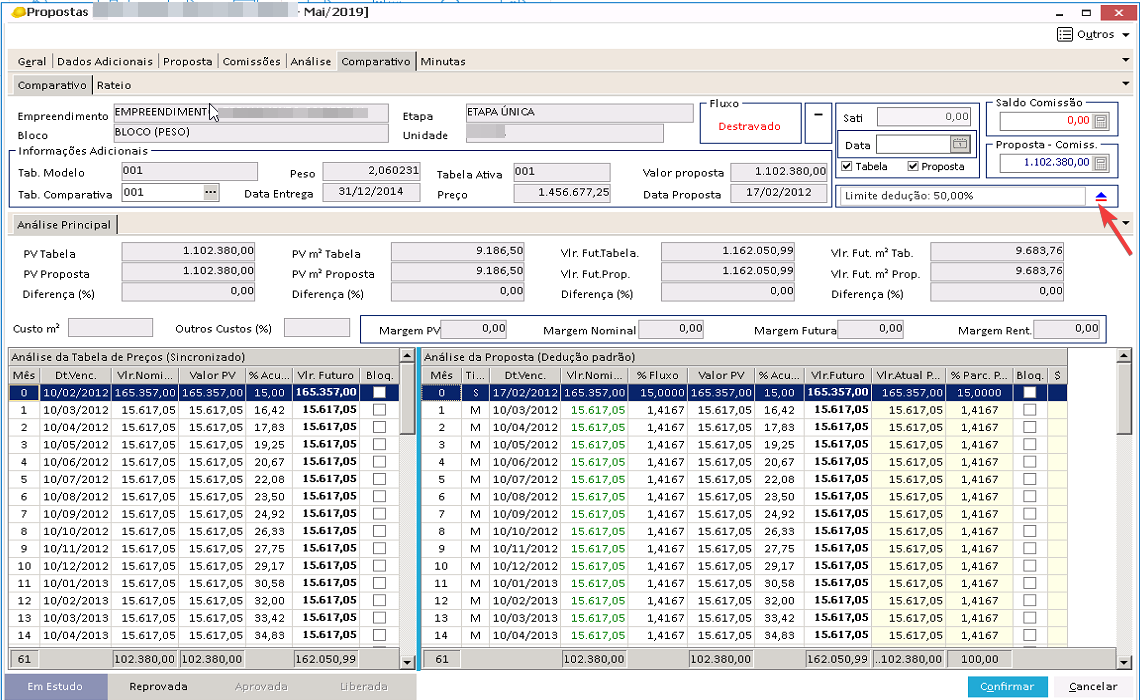Click the calculator icon in Saldo Comissão
This screenshot has width=1140, height=700.
[x=1101, y=121]
